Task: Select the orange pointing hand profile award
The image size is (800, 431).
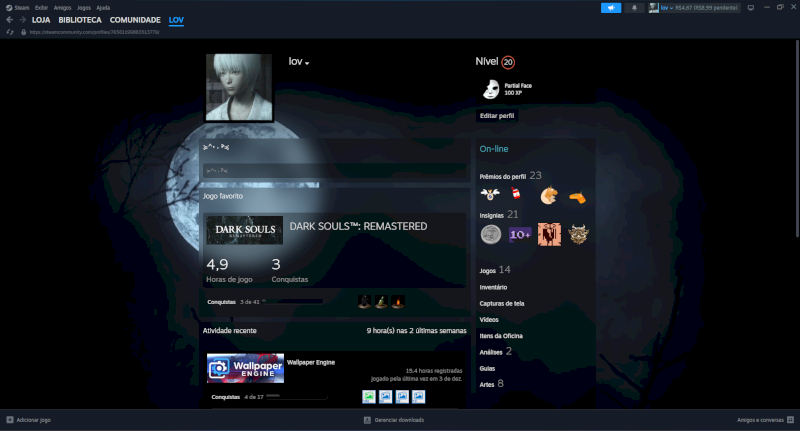Action: (x=578, y=197)
